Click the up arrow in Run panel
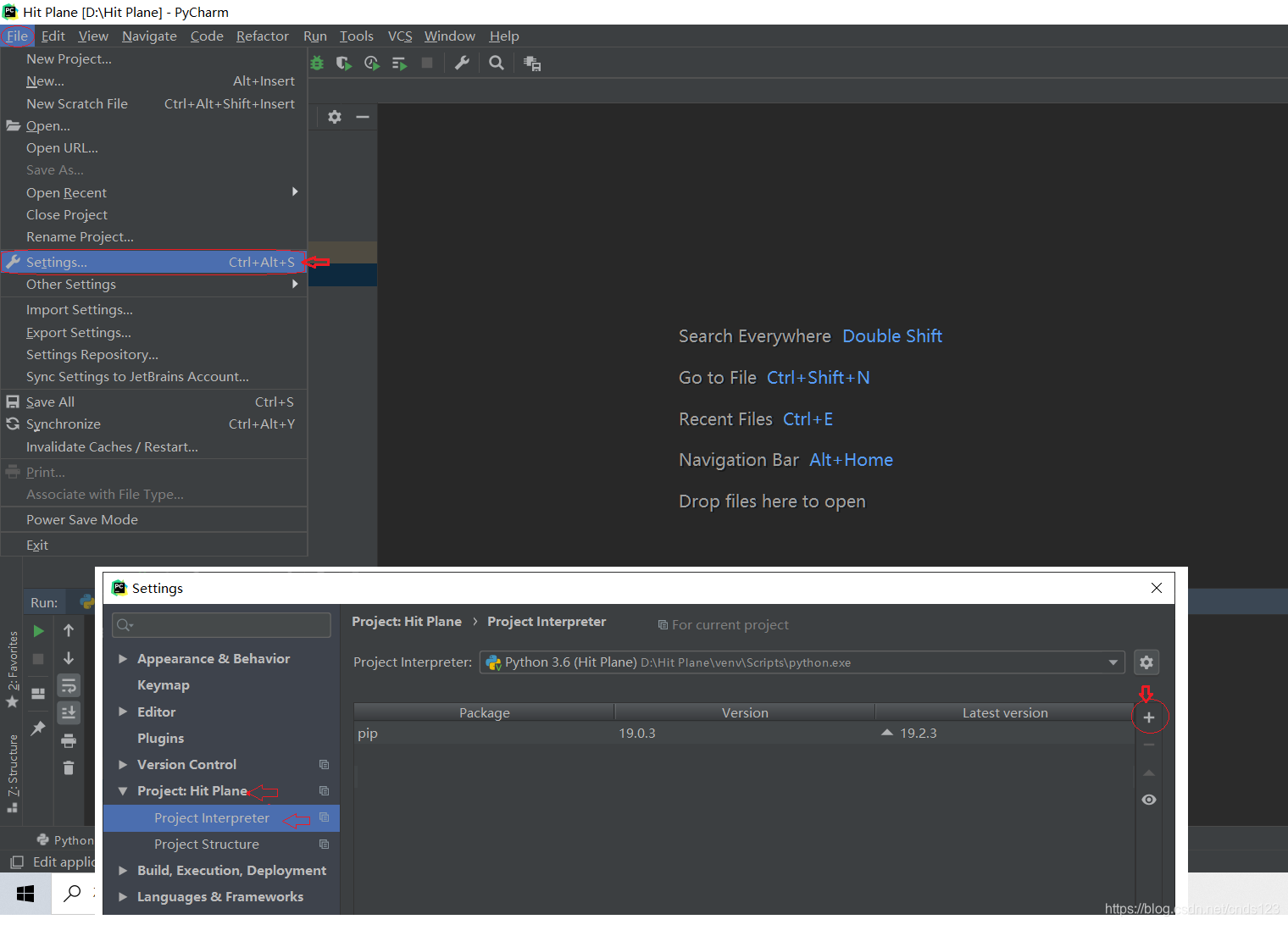The height and width of the screenshot is (925, 1288). [x=69, y=630]
